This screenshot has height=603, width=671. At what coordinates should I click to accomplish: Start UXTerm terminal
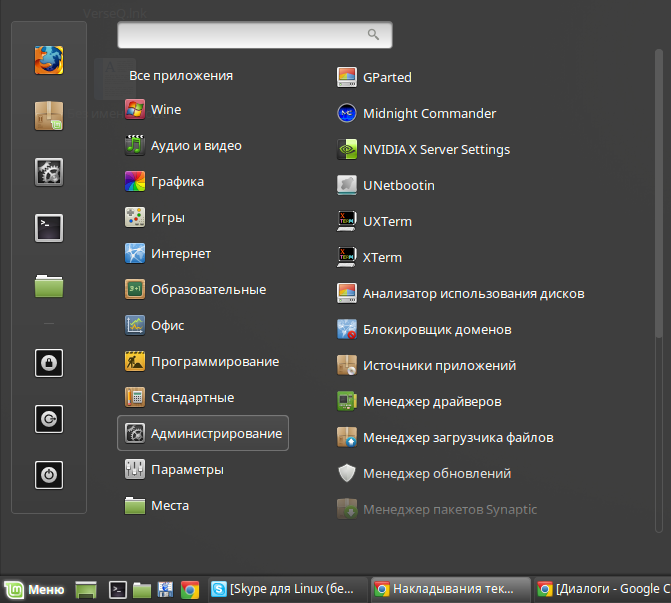(374, 221)
